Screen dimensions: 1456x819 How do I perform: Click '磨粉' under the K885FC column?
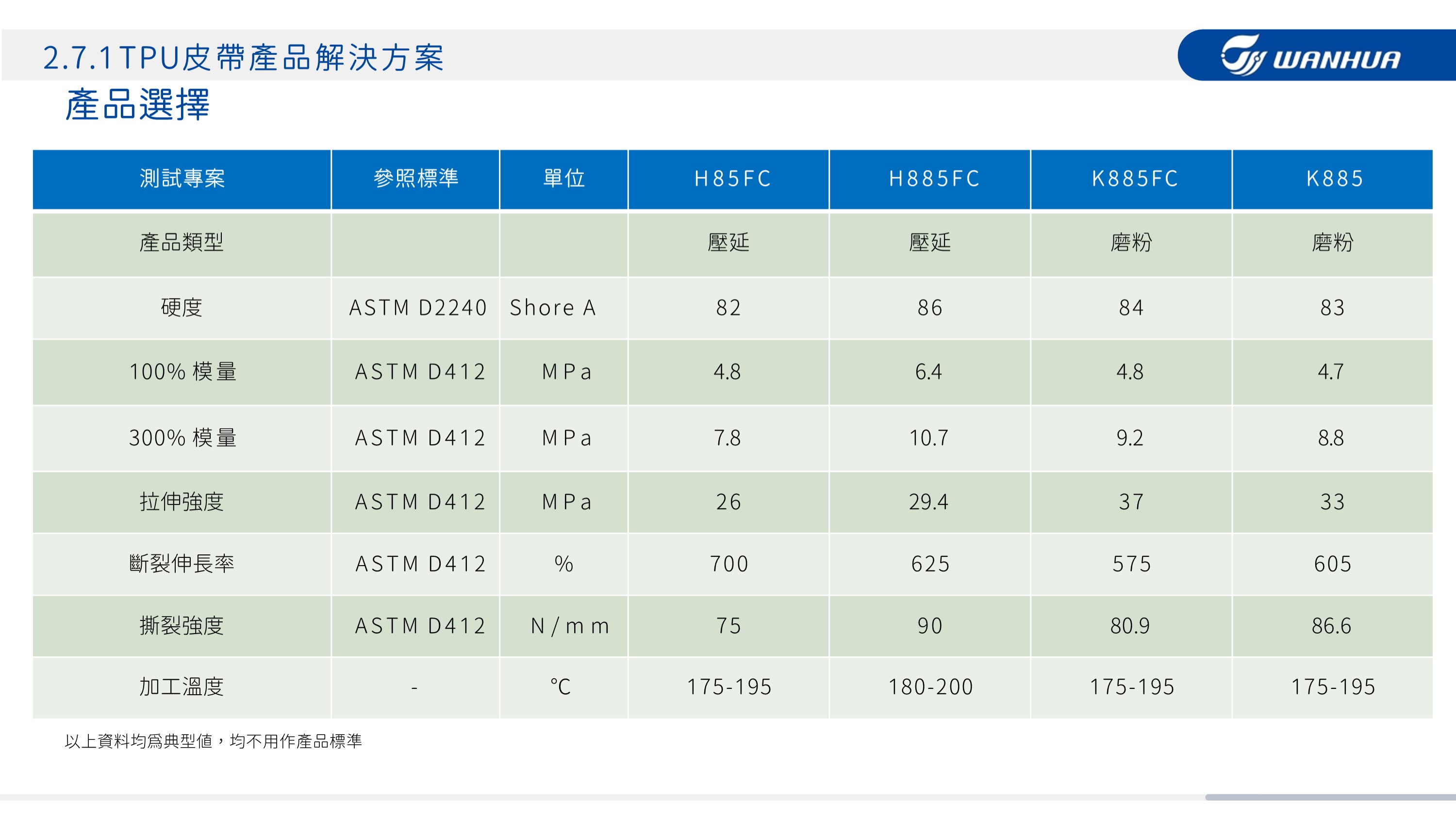pos(1131,242)
